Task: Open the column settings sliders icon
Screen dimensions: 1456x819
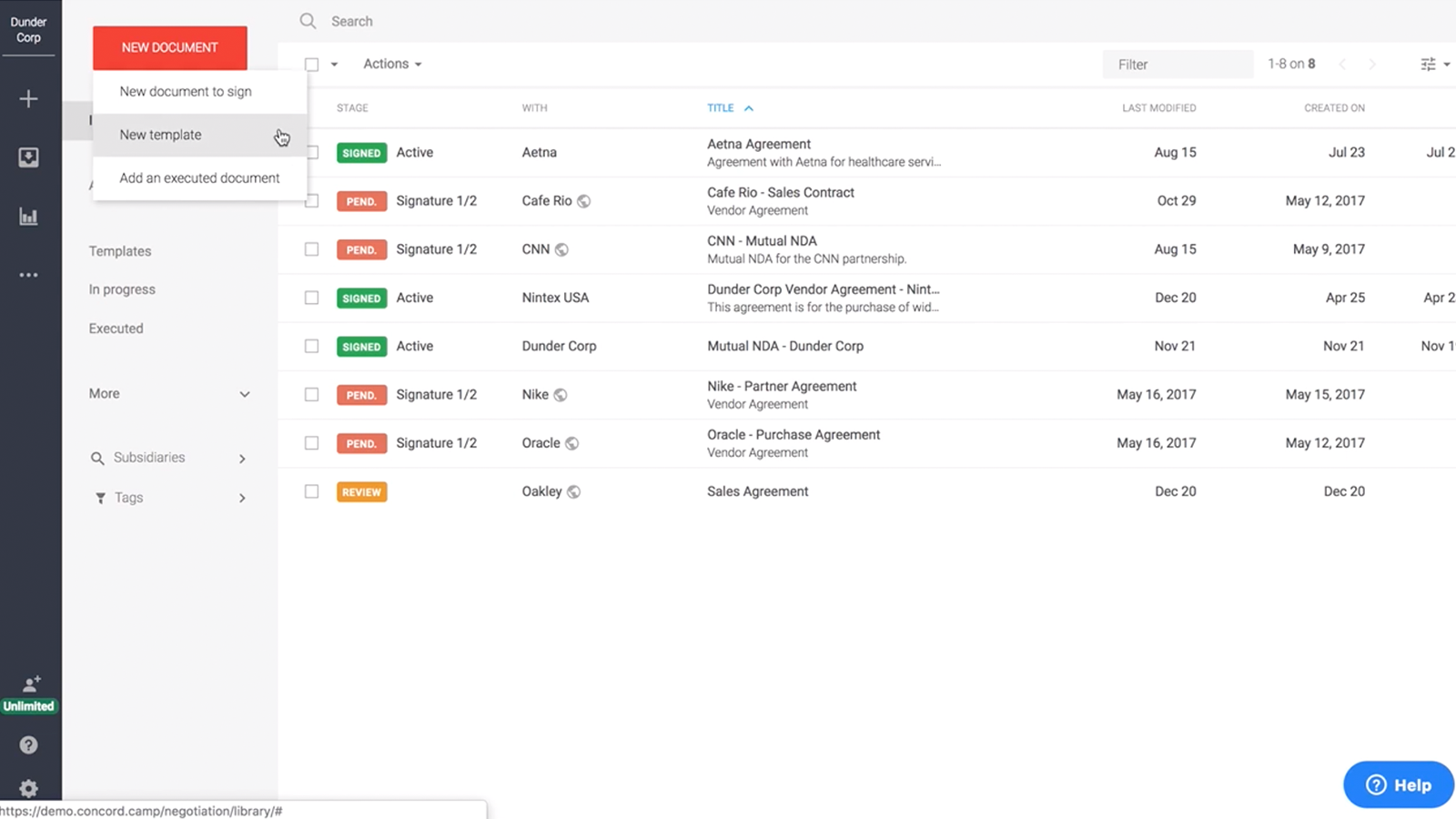Action: click(1428, 64)
